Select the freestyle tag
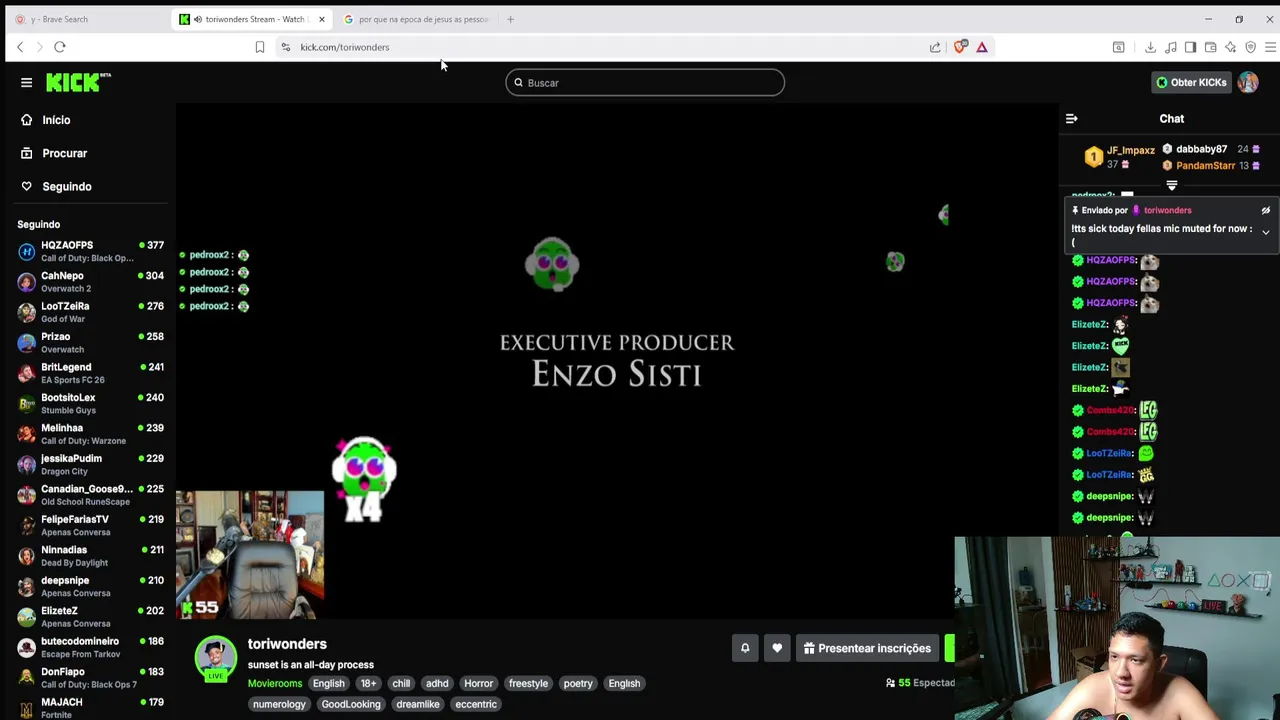 [528, 683]
